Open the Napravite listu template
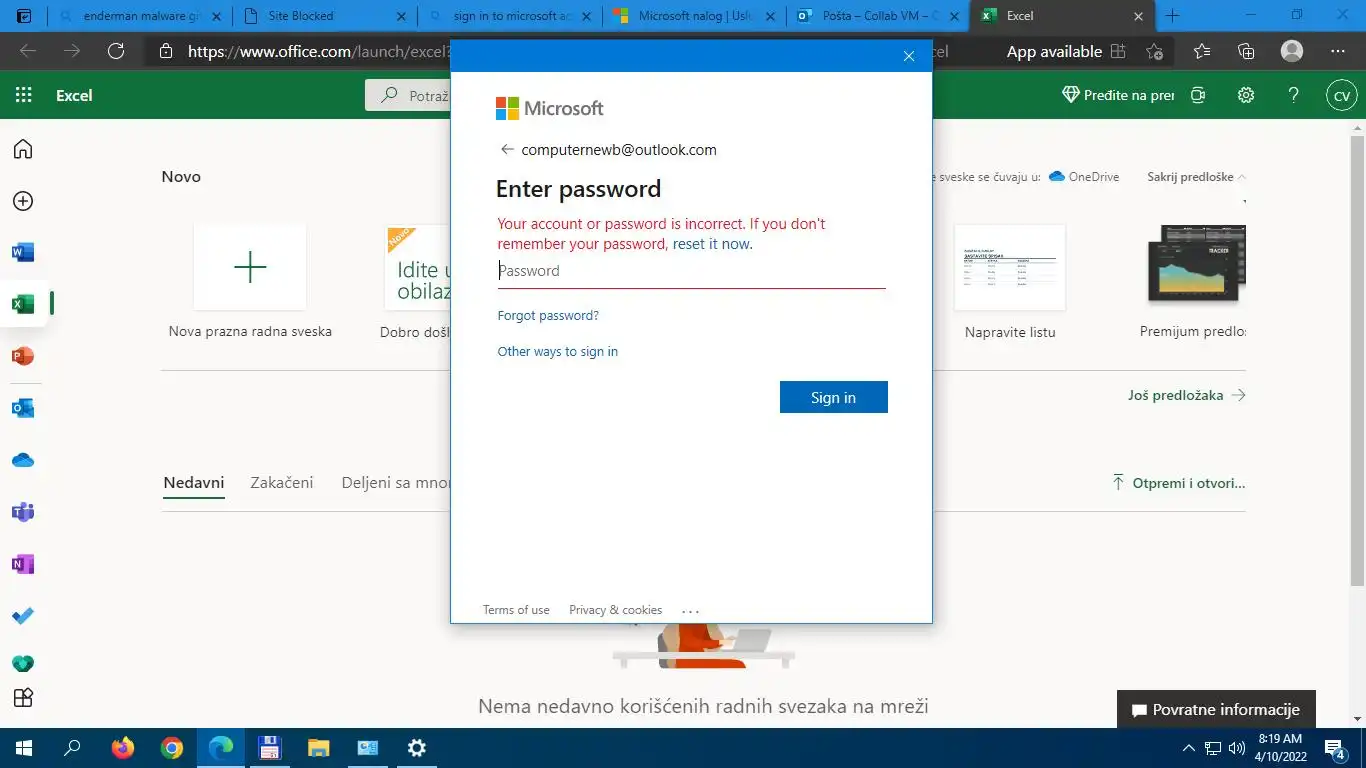 (1010, 267)
